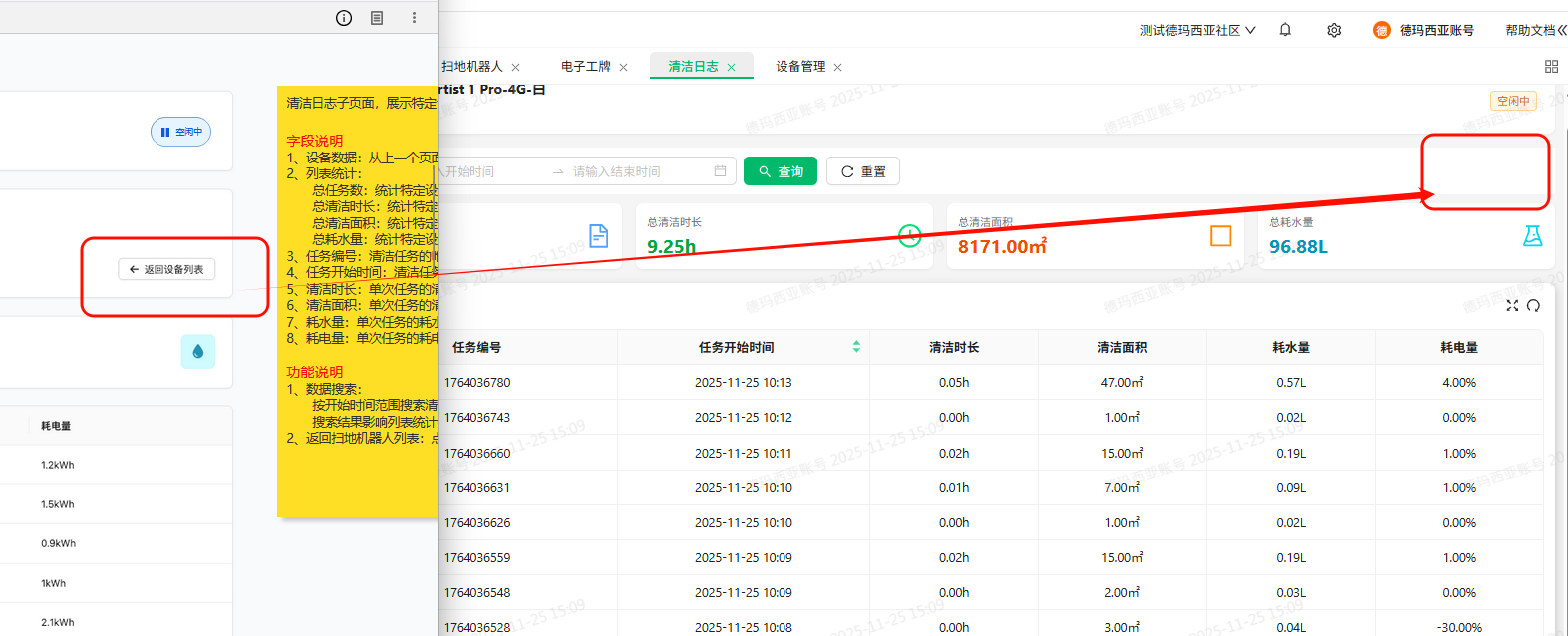Collapse the 帮助文档 panel chevron

[x=1561, y=31]
